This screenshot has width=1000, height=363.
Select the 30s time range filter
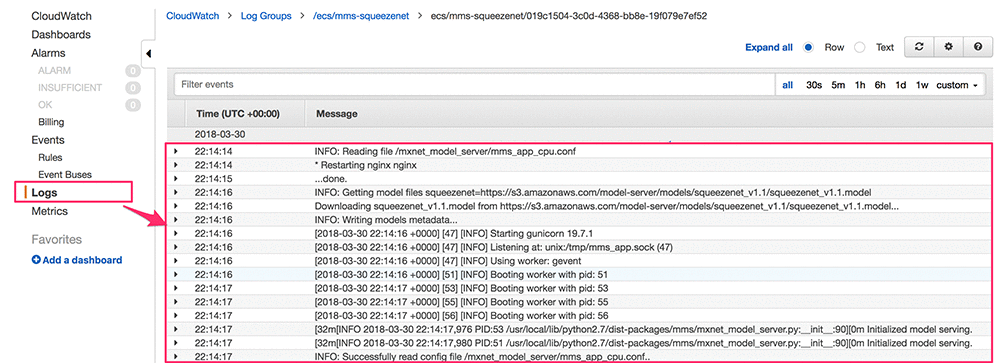click(814, 85)
